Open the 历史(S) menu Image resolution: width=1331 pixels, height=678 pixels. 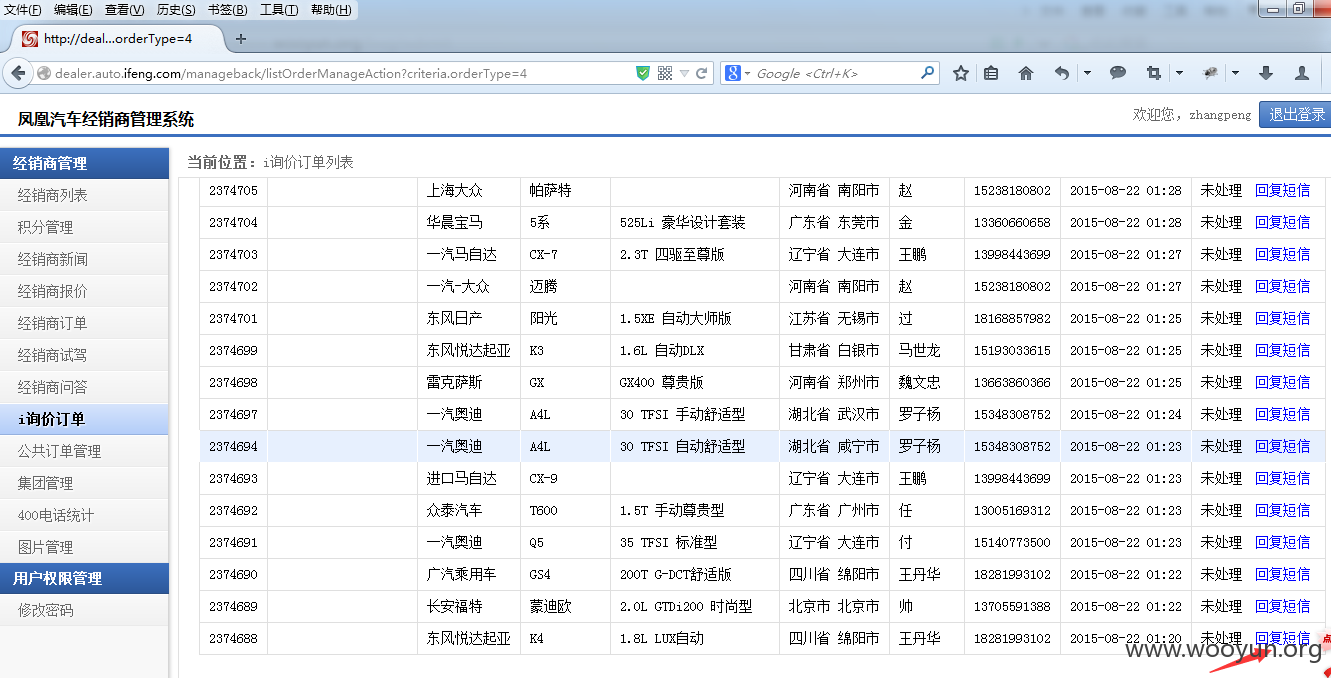point(176,10)
